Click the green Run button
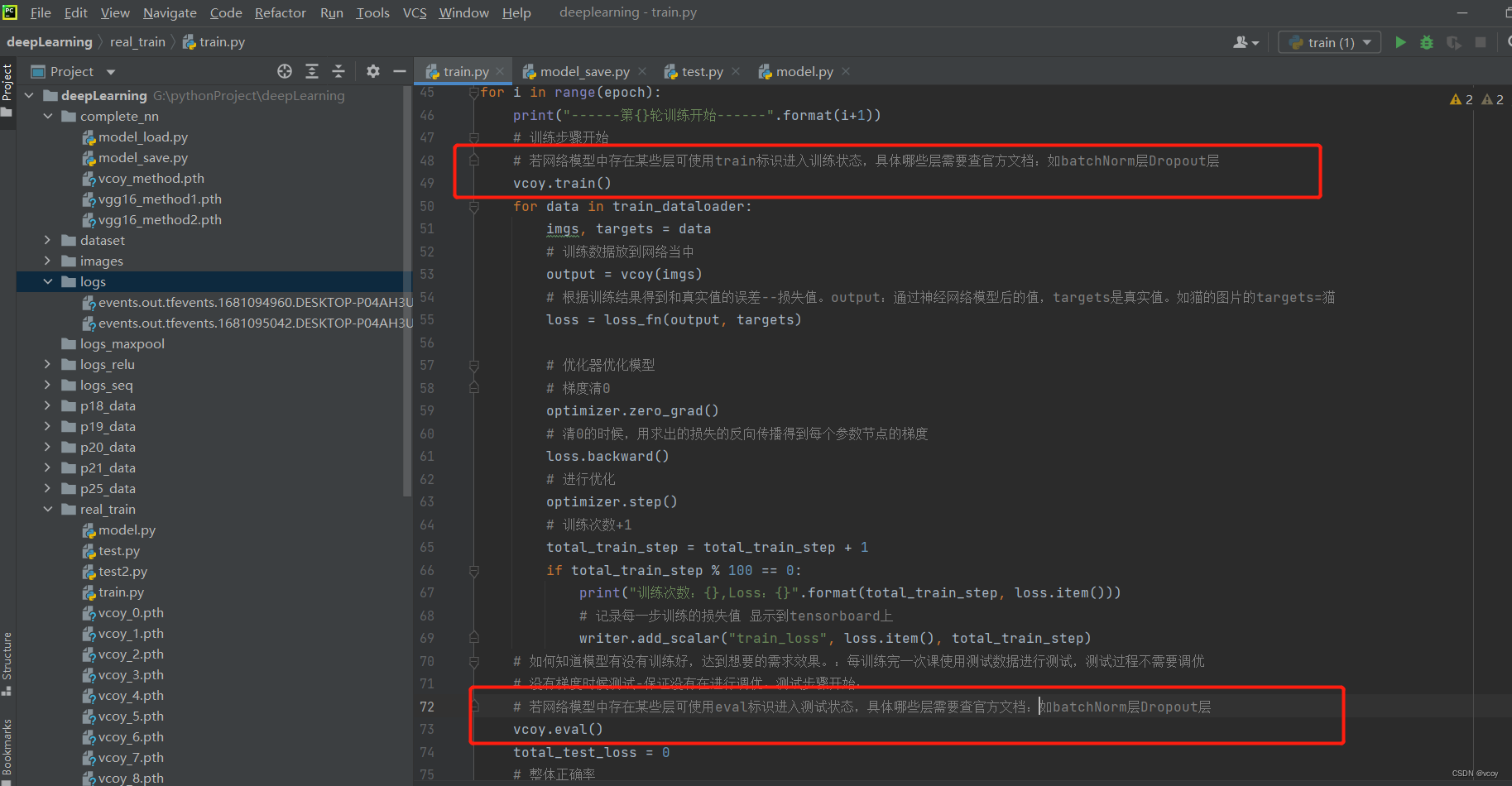The width and height of the screenshot is (1512, 786). tap(1400, 42)
